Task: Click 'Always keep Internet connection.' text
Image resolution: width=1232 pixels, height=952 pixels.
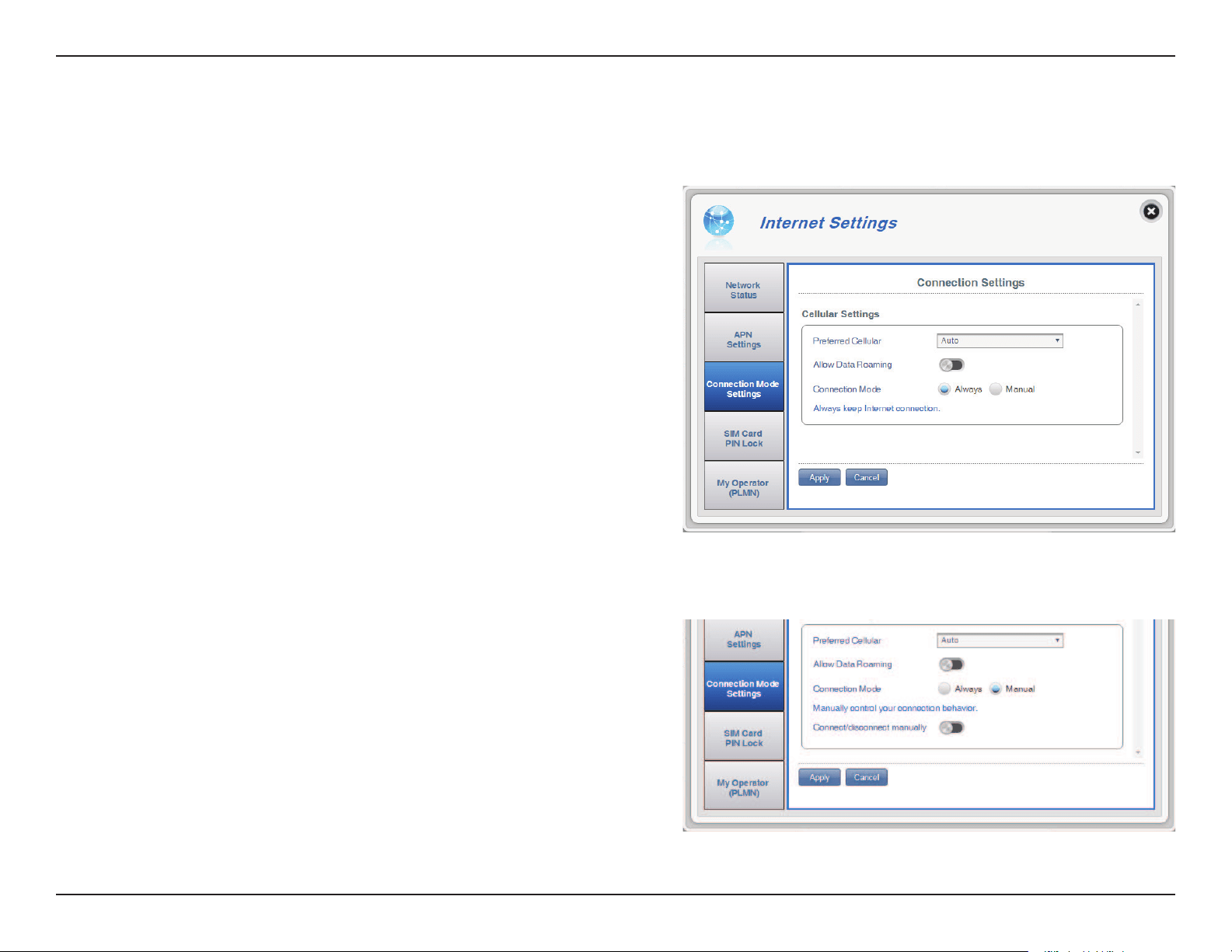Action: (877, 409)
